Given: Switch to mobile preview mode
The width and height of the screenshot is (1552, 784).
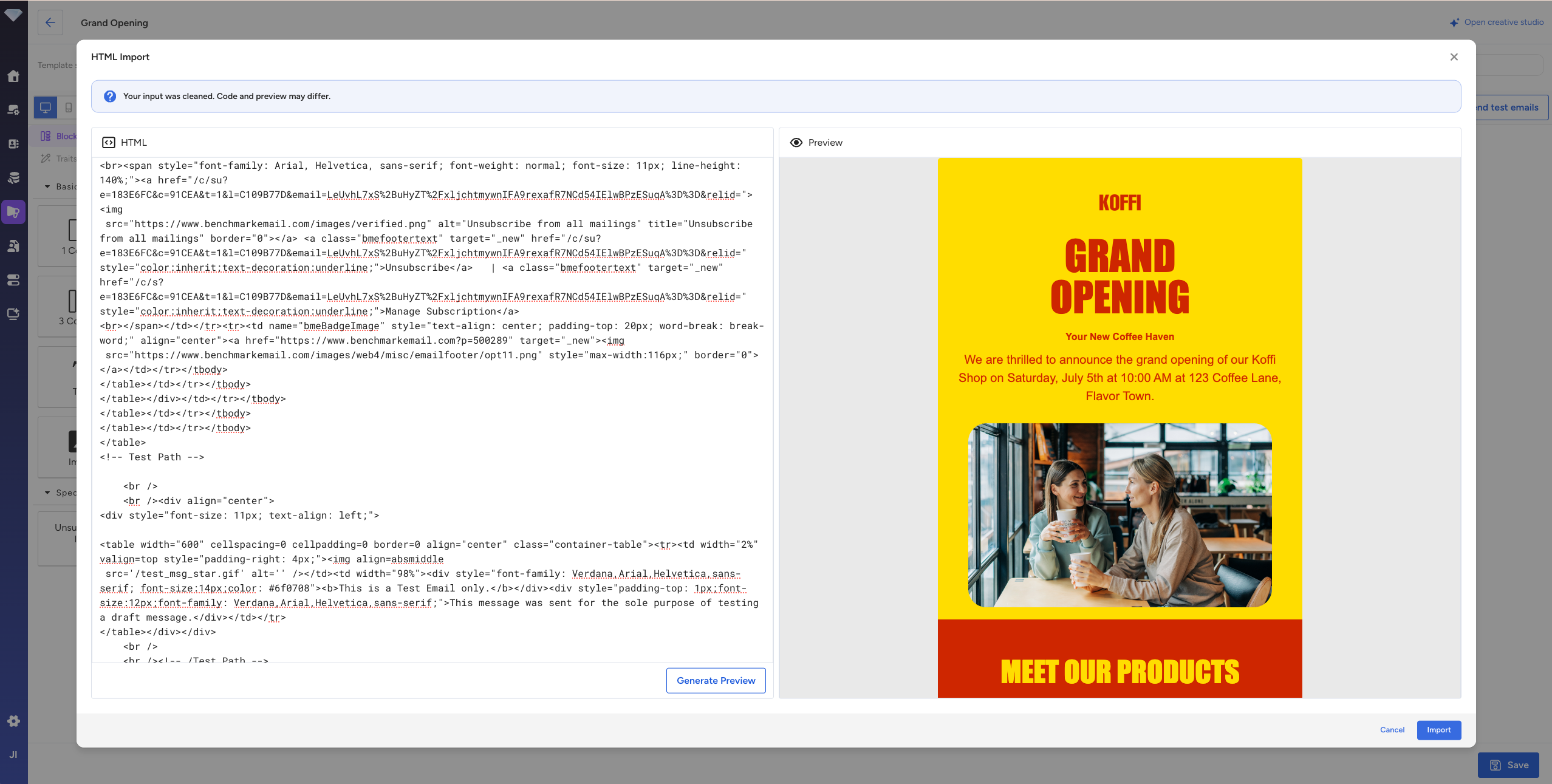Looking at the screenshot, I should click(69, 107).
